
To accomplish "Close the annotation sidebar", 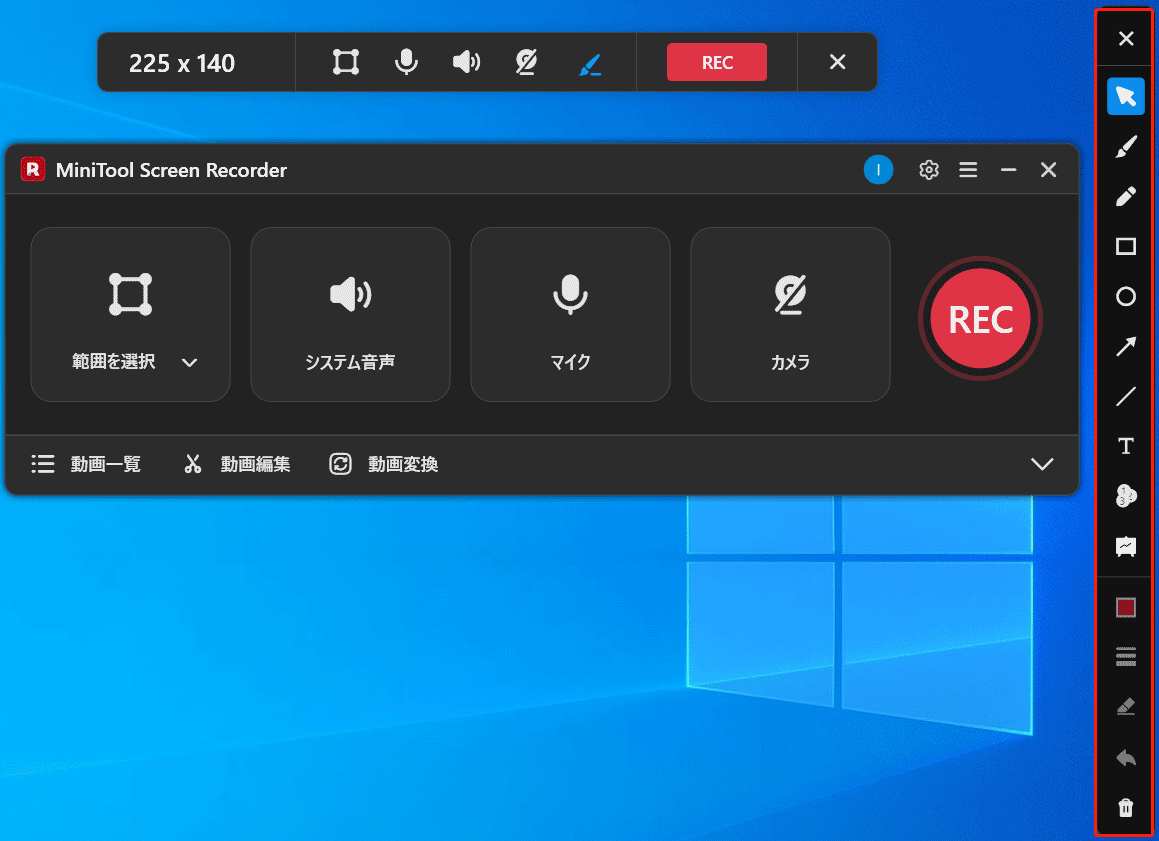I will coord(1126,38).
